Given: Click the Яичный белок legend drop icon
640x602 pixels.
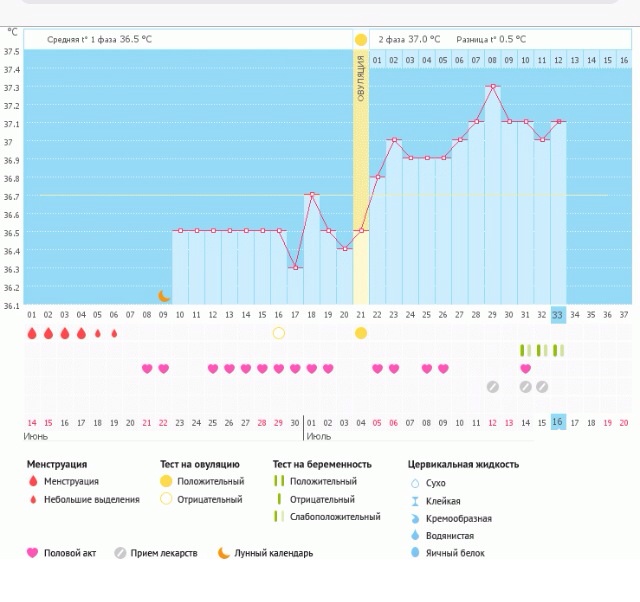Looking at the screenshot, I should (415, 553).
